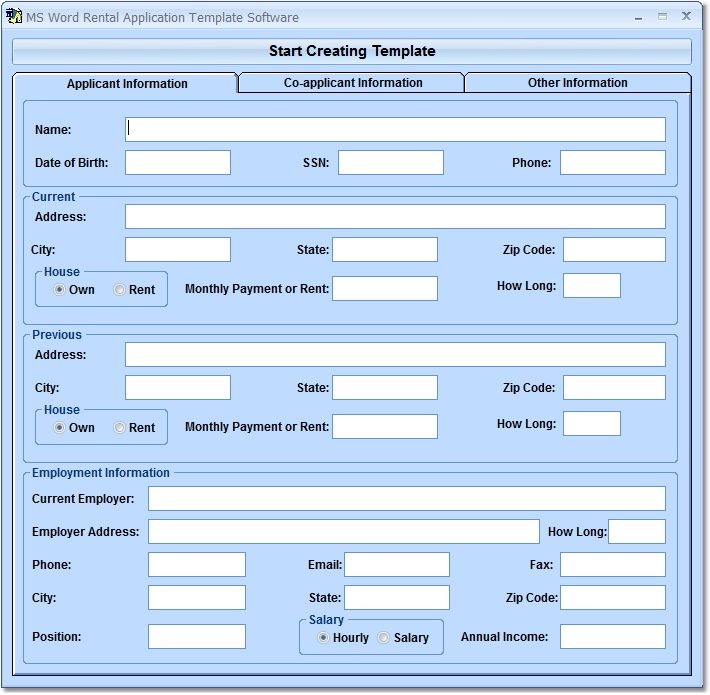710x695 pixels.
Task: Click the Previous State field
Action: 385,388
